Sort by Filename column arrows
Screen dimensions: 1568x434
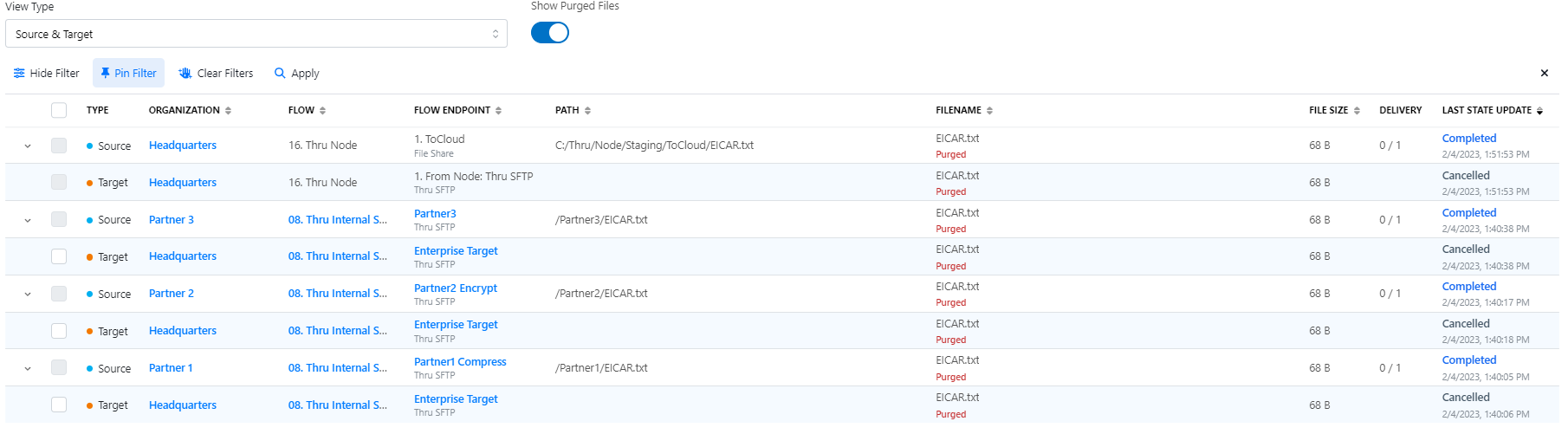click(x=989, y=111)
